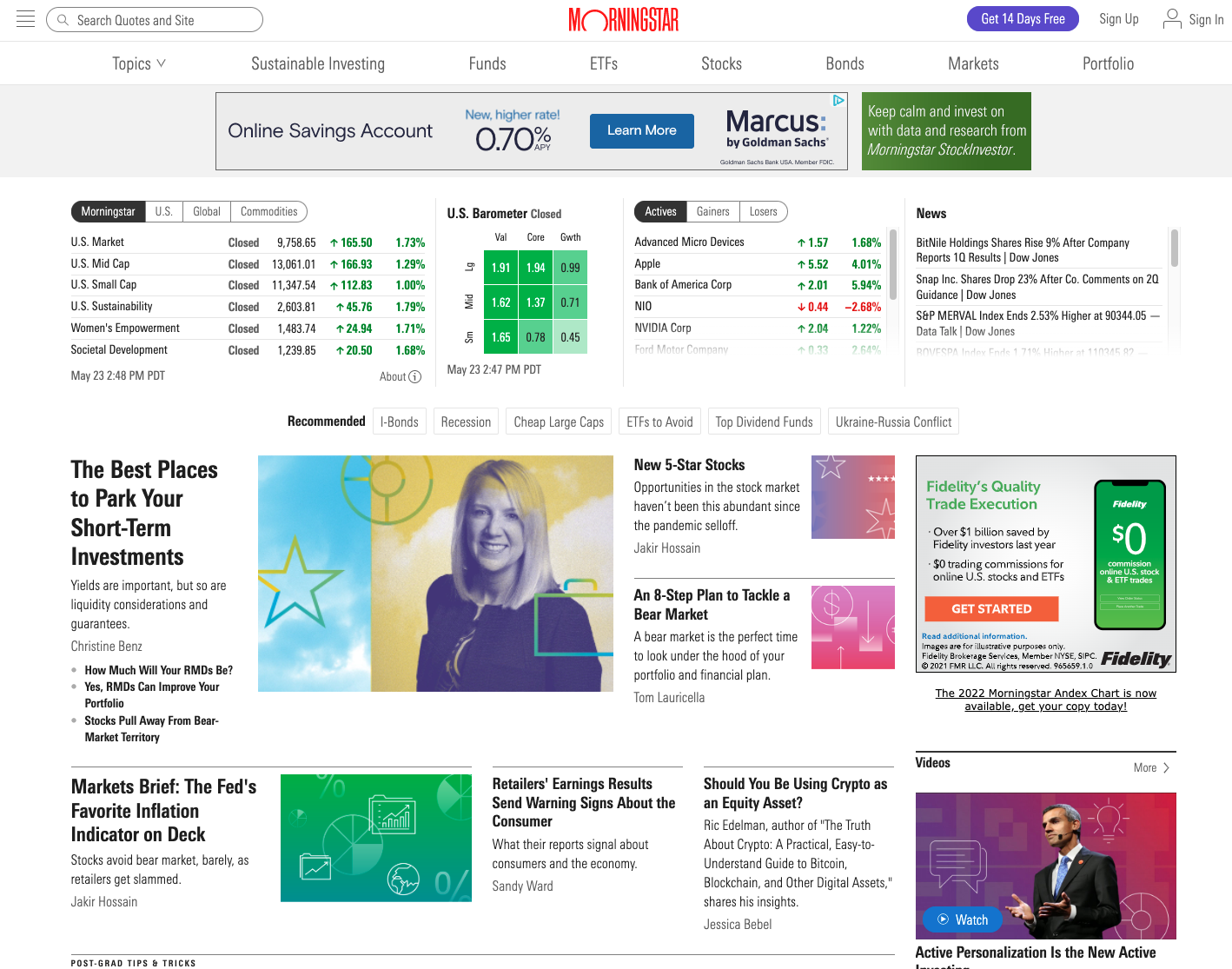
Task: Click the Ukraine-Russia Conflict tag
Action: (893, 421)
